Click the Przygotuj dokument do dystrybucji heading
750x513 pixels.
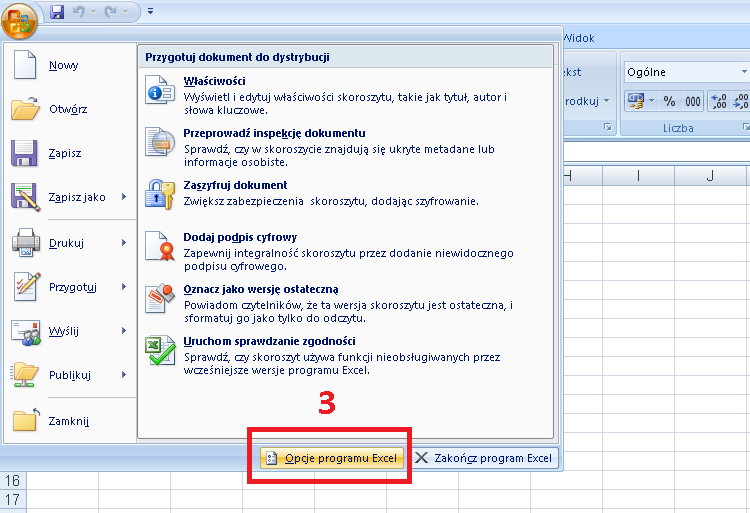237,57
